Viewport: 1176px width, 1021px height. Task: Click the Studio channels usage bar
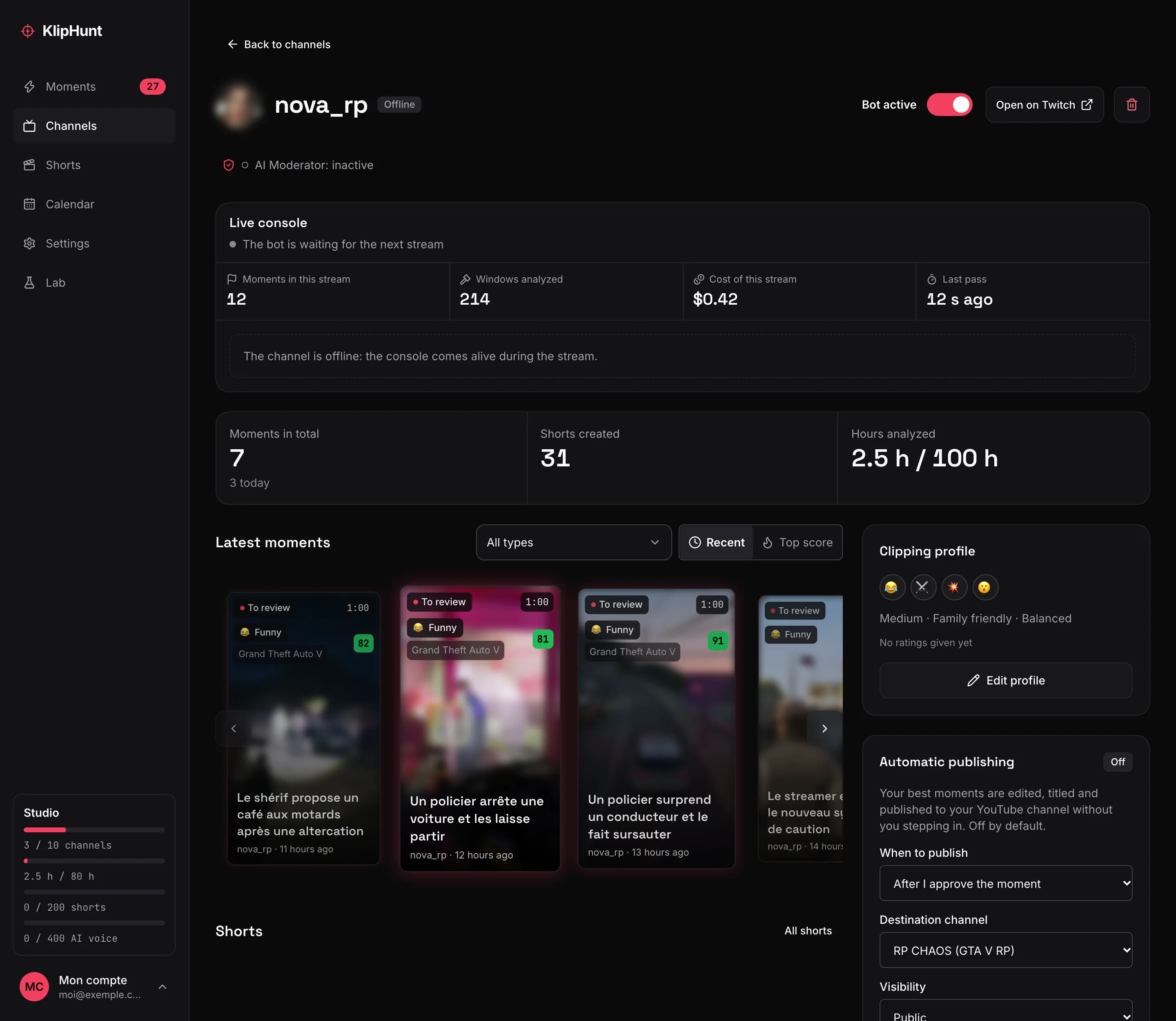[x=94, y=829]
